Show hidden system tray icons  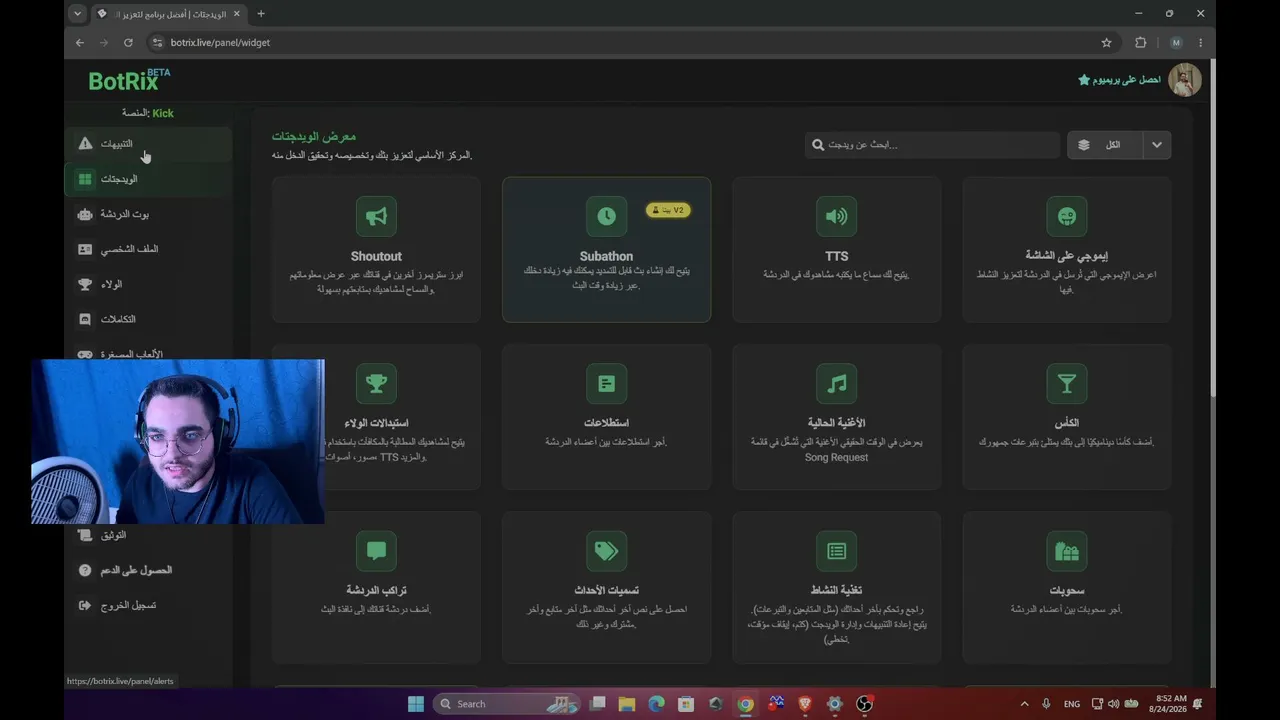1024,704
